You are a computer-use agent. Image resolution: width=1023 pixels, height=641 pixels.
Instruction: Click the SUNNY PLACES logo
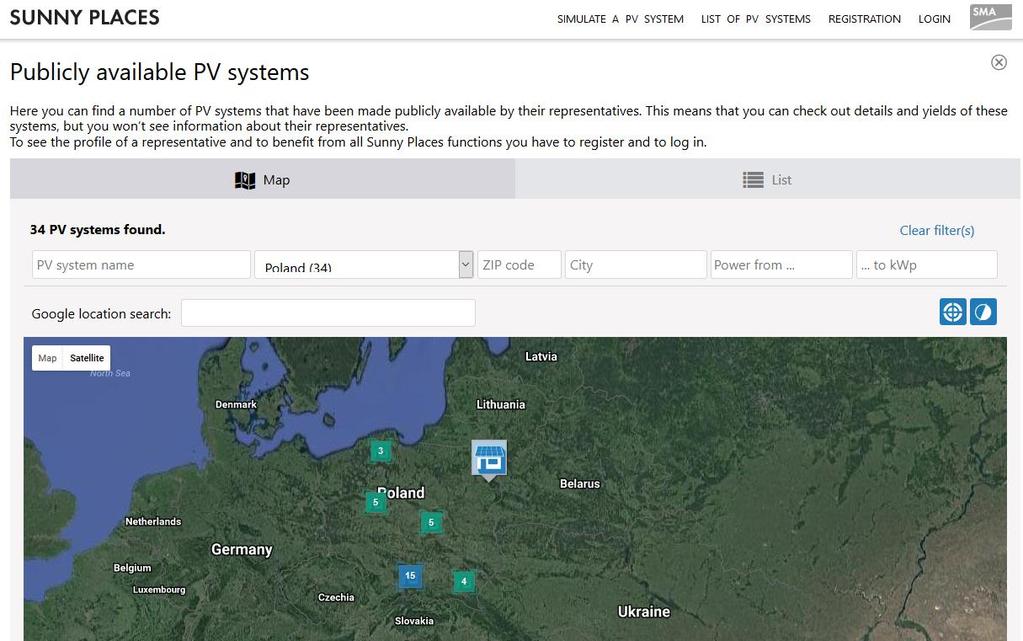click(x=85, y=18)
